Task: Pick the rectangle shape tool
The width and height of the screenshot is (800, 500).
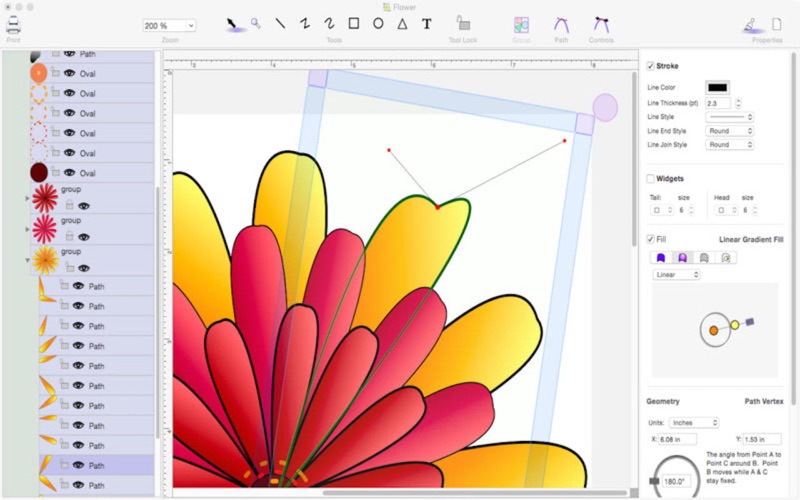Action: [x=354, y=23]
